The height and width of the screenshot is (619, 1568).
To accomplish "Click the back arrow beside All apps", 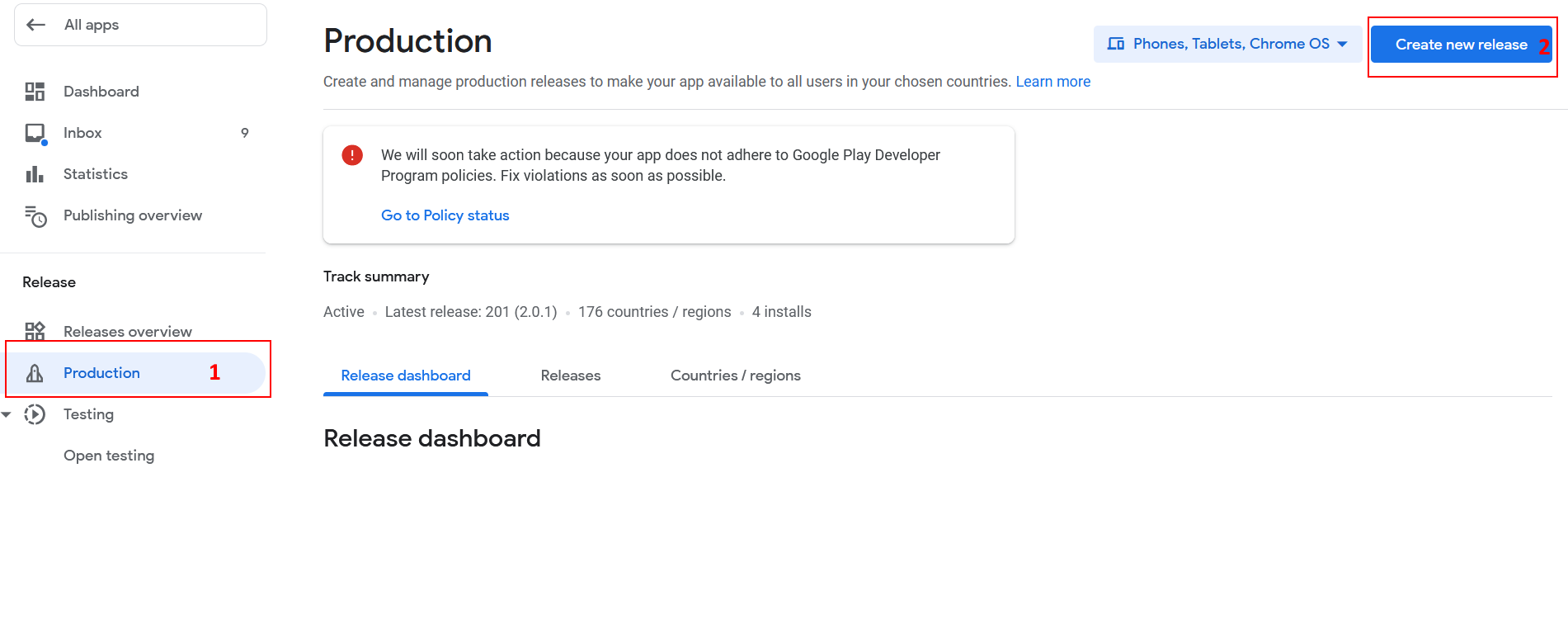I will point(35,25).
